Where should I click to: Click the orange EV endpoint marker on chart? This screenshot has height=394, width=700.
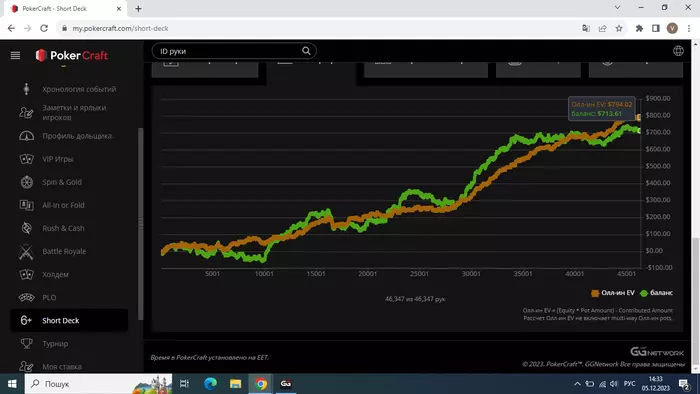[638, 117]
